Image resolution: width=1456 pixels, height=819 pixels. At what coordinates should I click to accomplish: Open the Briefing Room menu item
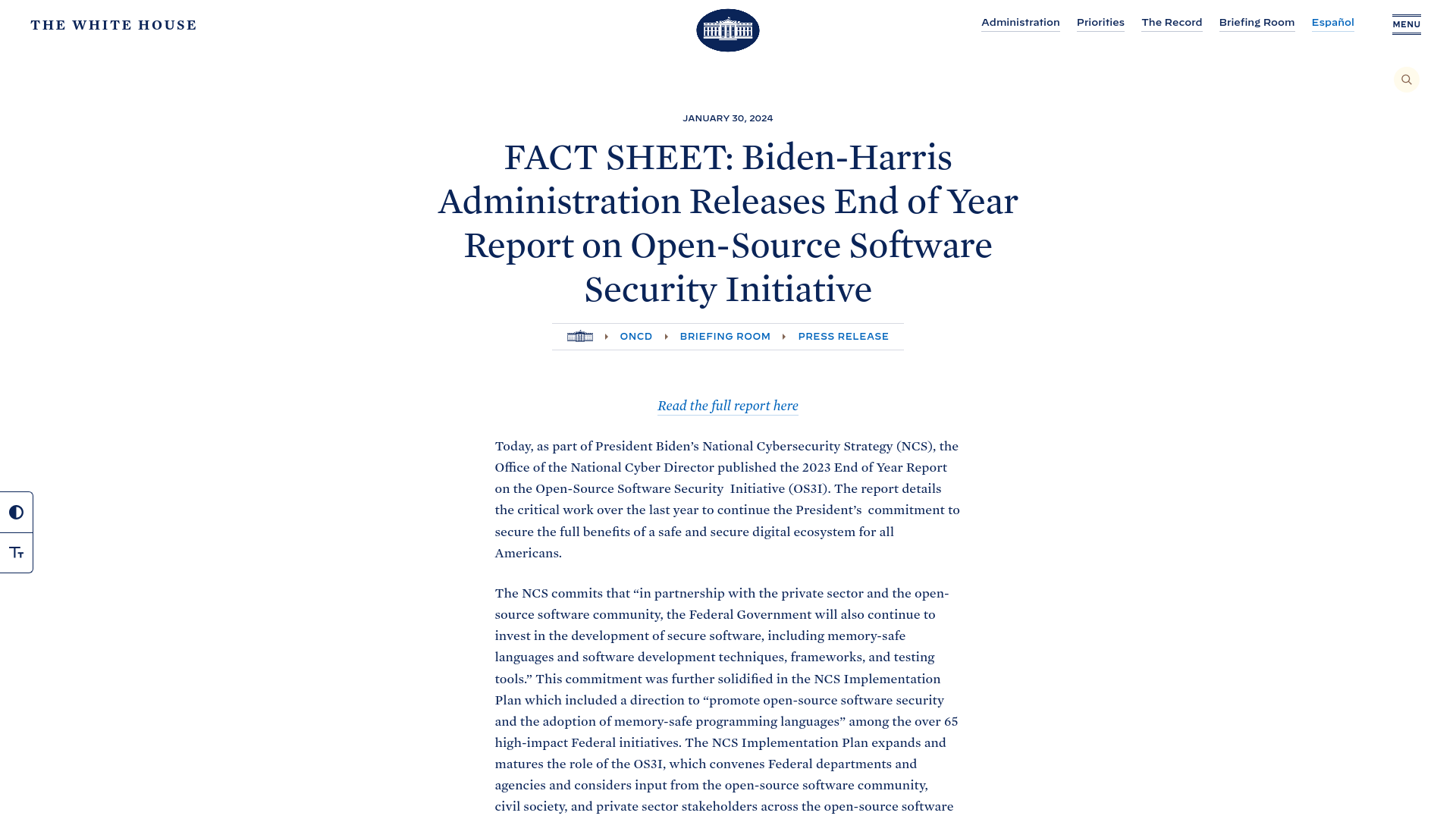pos(1257,22)
